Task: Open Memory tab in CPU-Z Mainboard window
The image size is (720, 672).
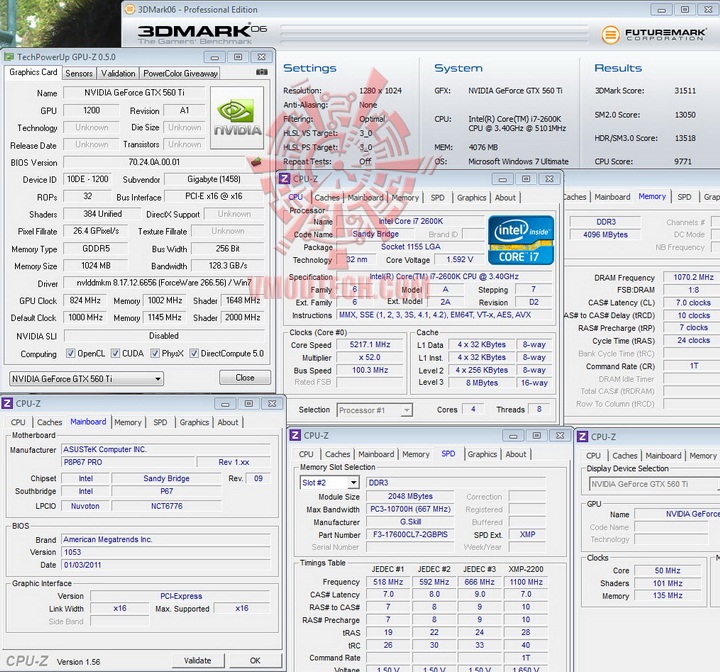Action: 128,422
